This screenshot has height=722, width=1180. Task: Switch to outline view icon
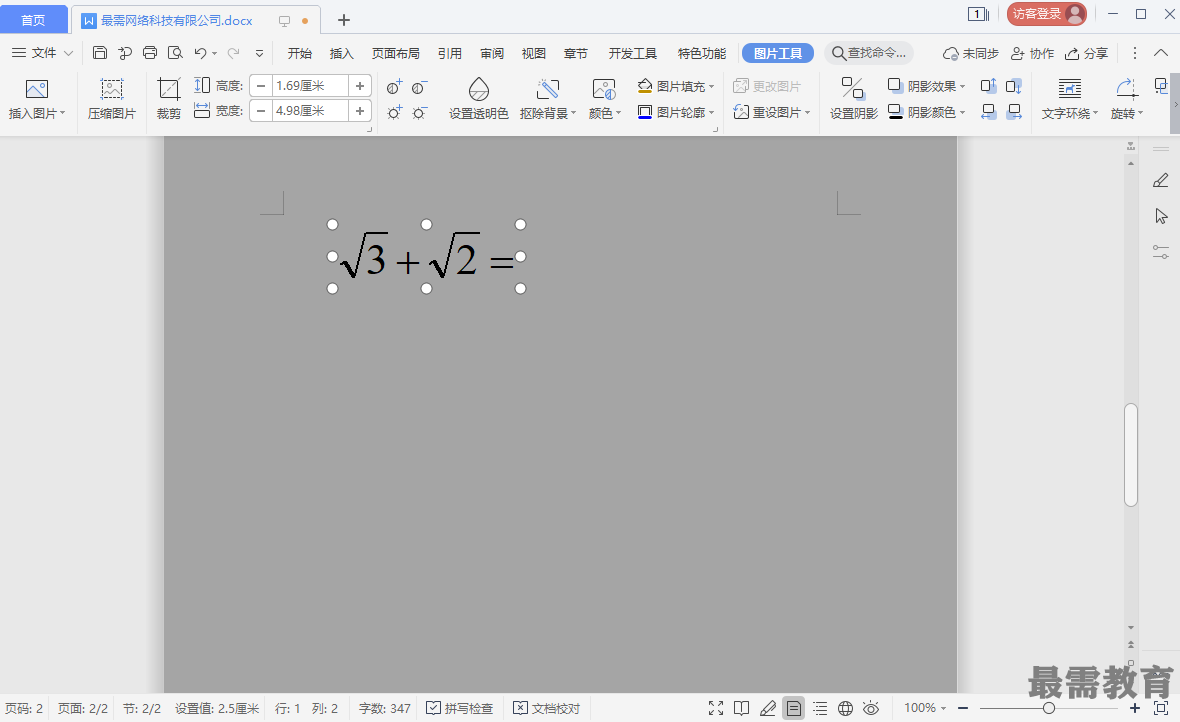(x=820, y=708)
